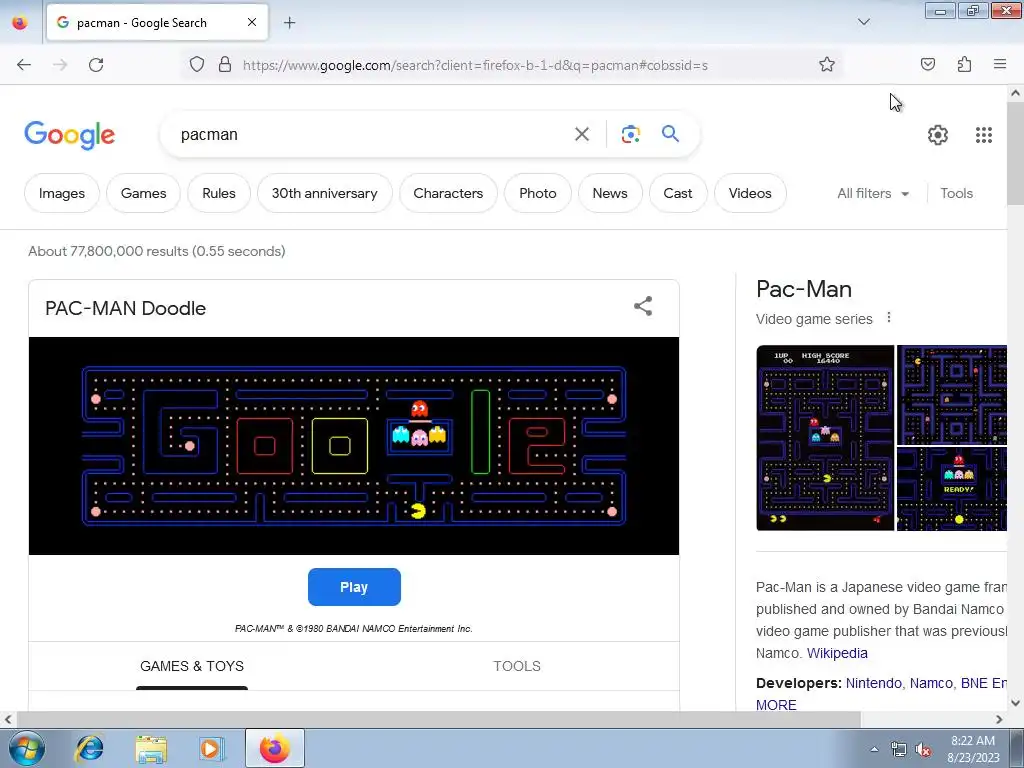Viewport: 1024px width, 768px height.
Task: Open the READY! Pac-Man thumbnail
Action: click(952, 489)
